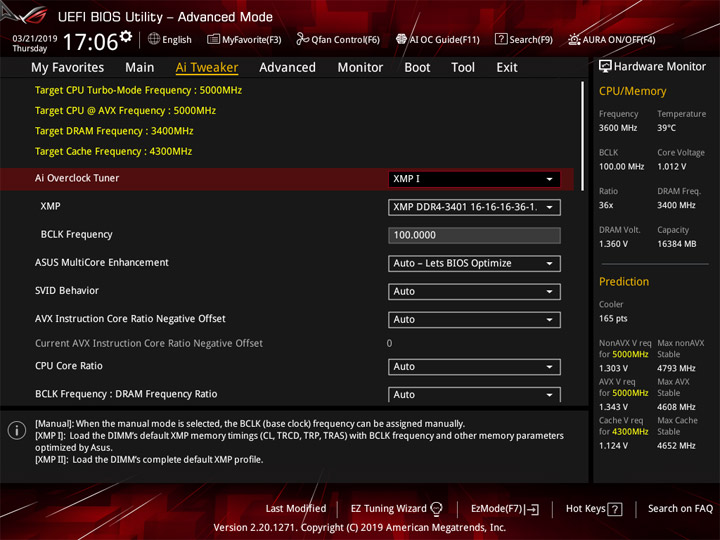Click the EzMode exit arrow icon
This screenshot has height=540, width=720.
533,509
